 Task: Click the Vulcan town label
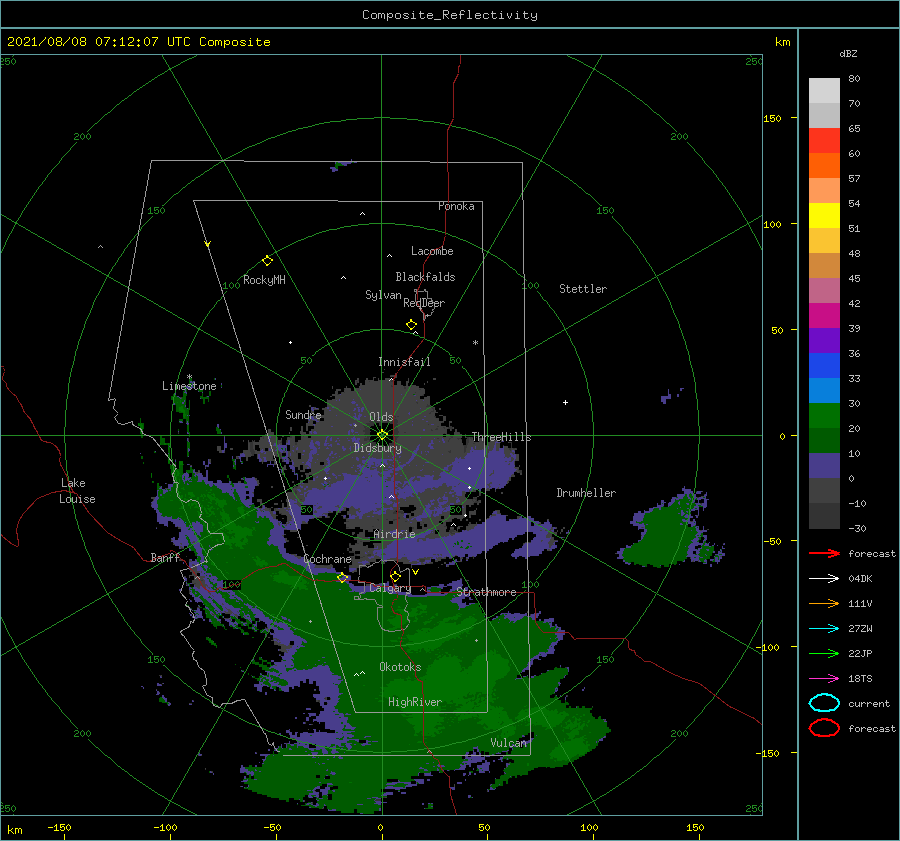point(508,743)
